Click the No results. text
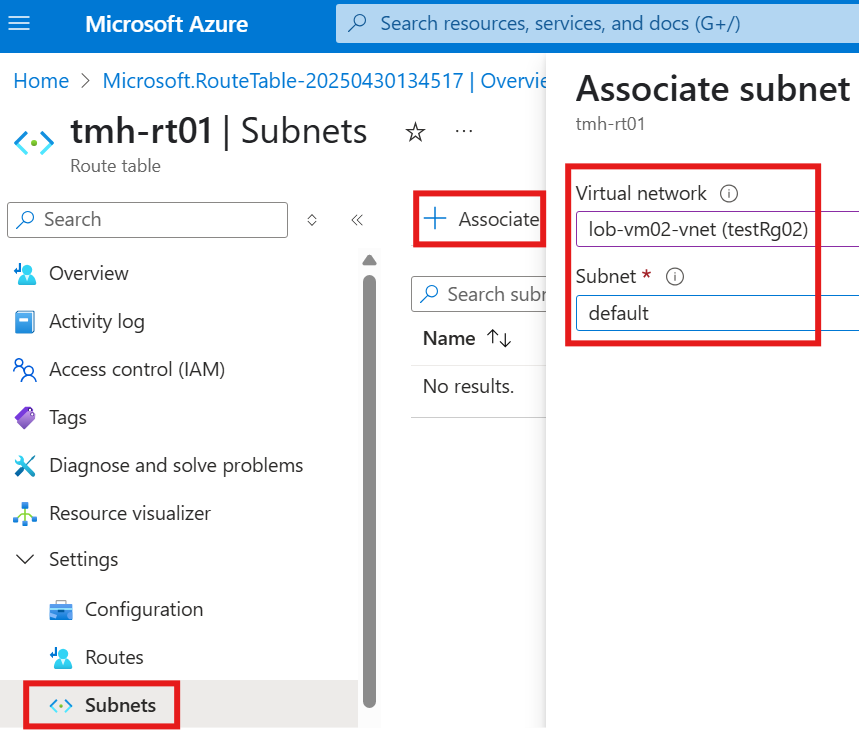The width and height of the screenshot is (859, 730). pos(468,387)
